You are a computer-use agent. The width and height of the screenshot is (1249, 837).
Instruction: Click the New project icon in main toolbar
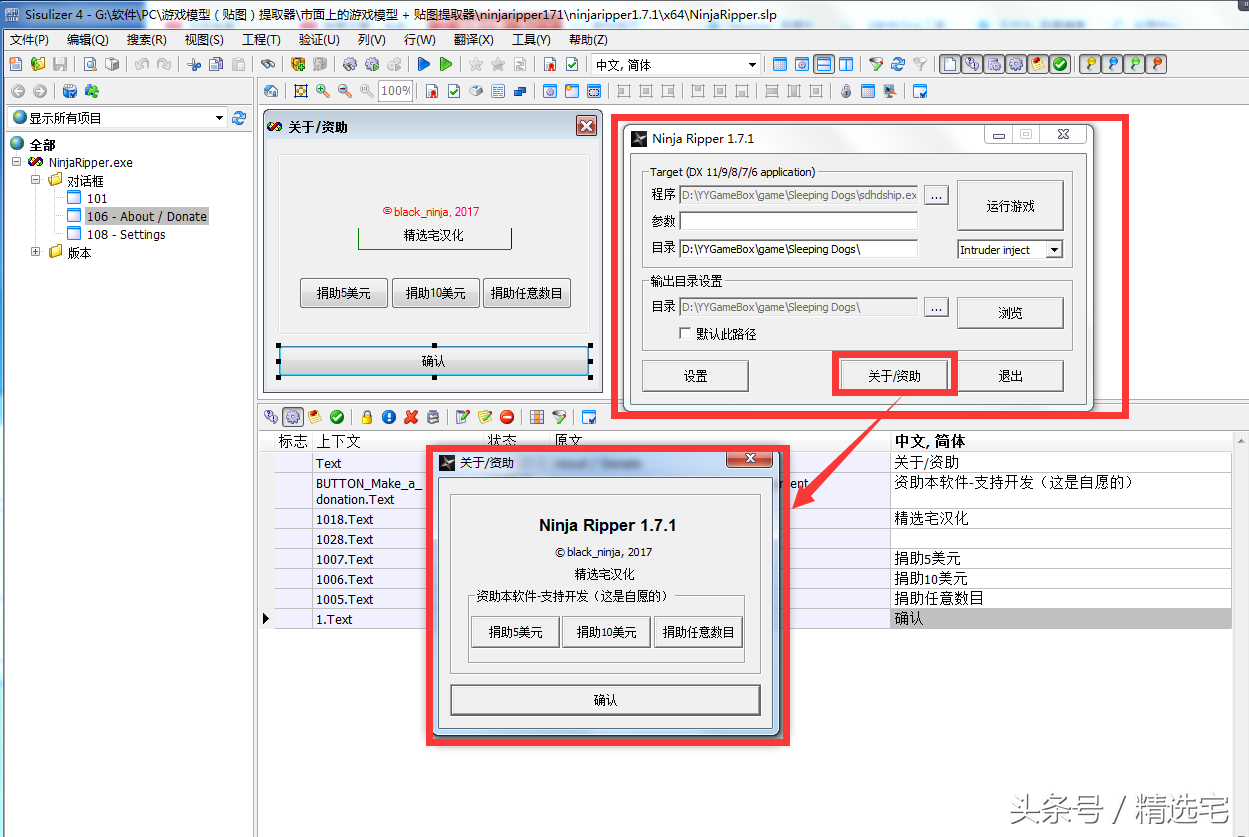[x=15, y=64]
